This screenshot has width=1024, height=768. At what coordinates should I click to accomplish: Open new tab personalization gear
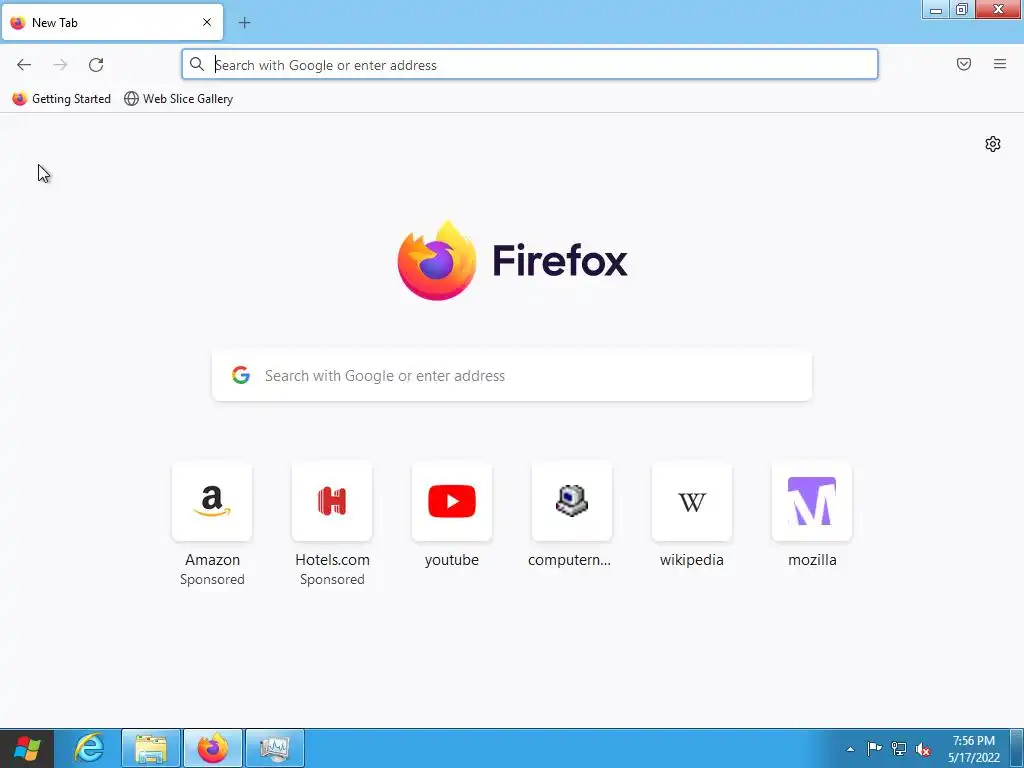click(x=993, y=144)
